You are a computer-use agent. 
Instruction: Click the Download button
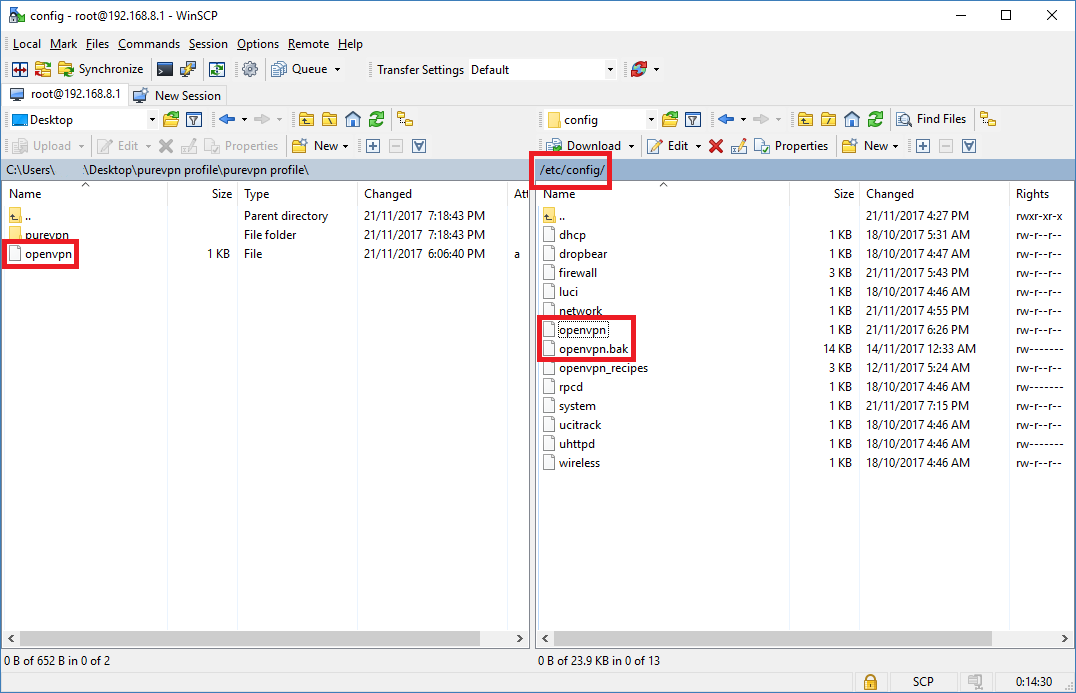[584, 146]
